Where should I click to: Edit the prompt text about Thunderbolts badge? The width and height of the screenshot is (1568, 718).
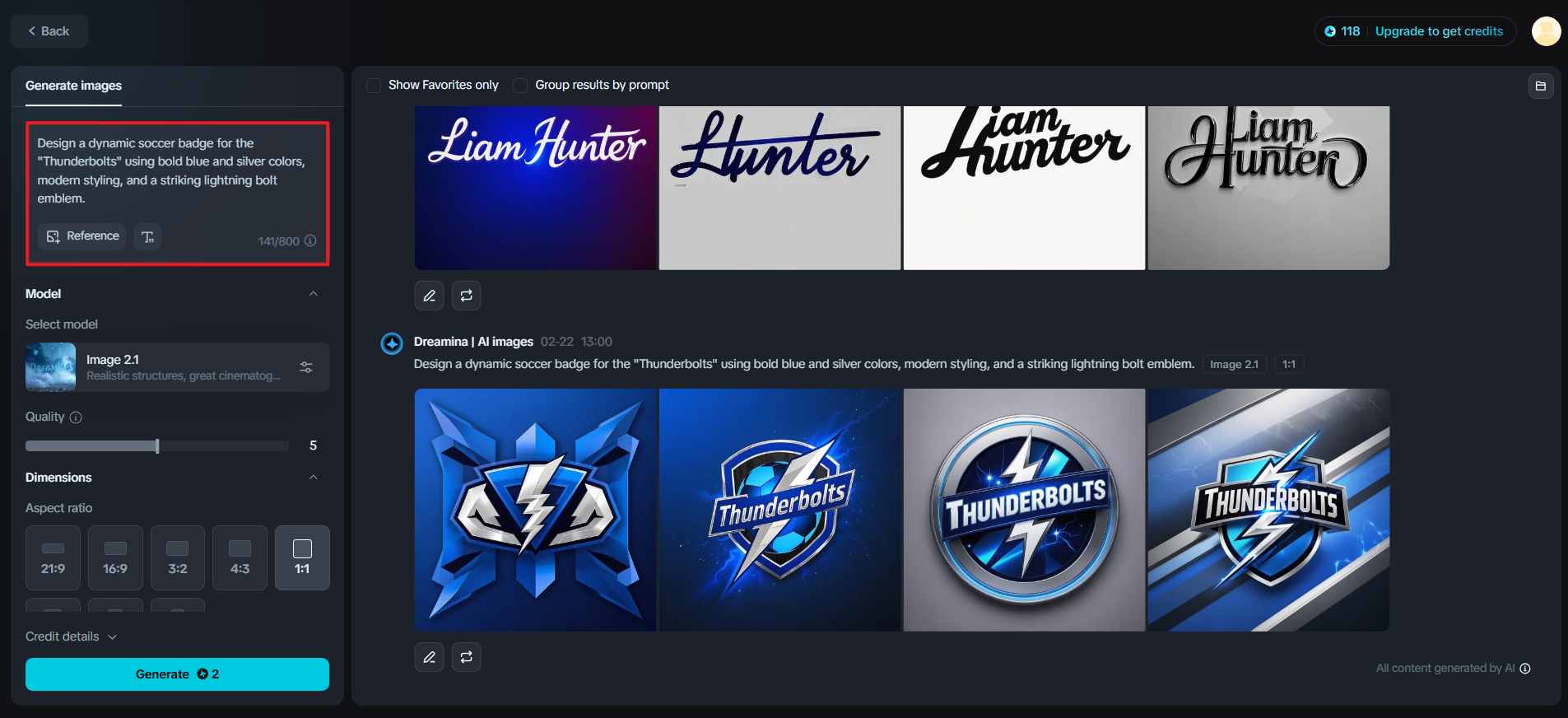tap(171, 170)
